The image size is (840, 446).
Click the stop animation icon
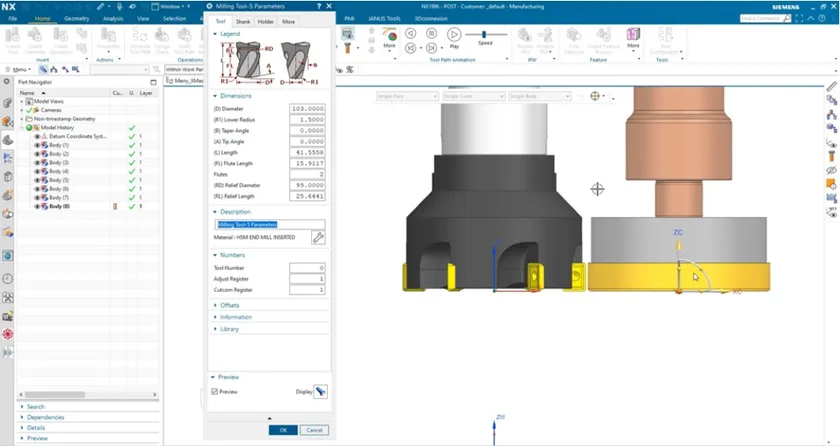pyautogui.click(x=431, y=33)
